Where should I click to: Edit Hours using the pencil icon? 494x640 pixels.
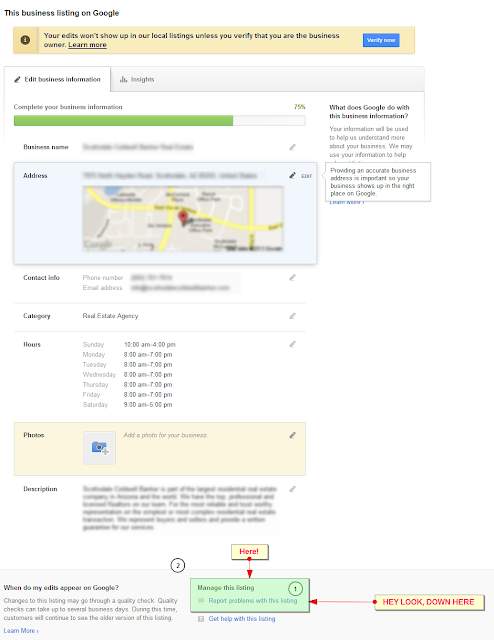[x=292, y=344]
